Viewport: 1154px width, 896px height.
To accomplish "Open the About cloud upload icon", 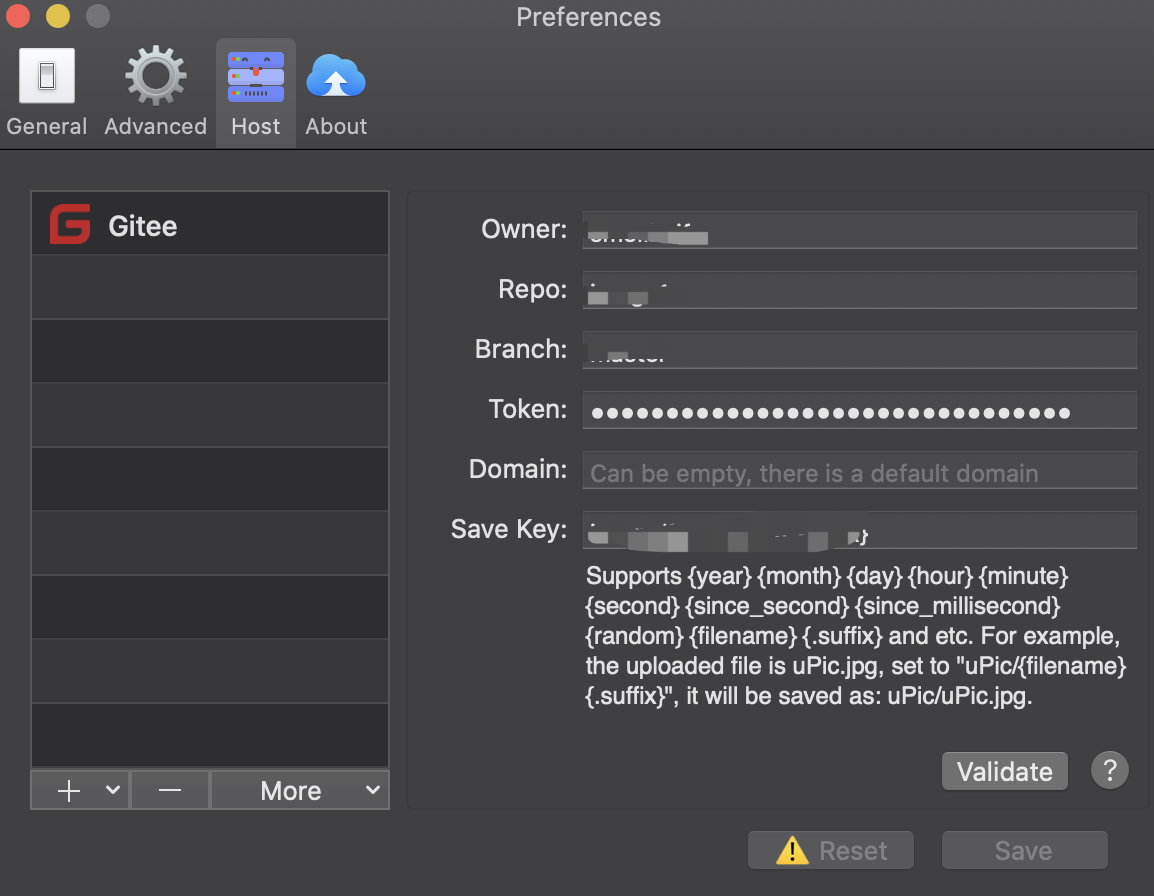I will point(336,77).
